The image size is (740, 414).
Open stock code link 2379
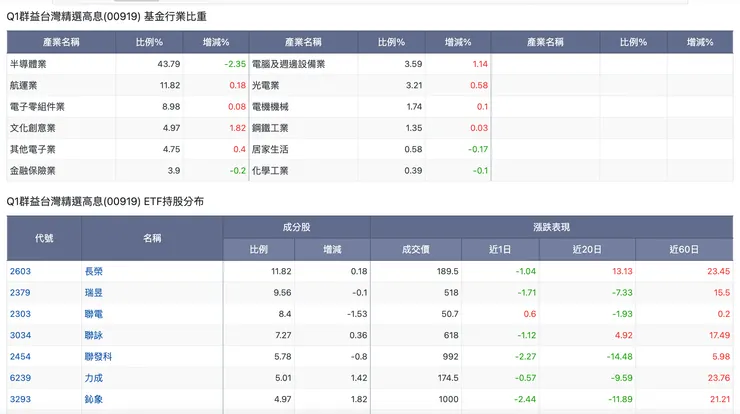(x=20, y=293)
